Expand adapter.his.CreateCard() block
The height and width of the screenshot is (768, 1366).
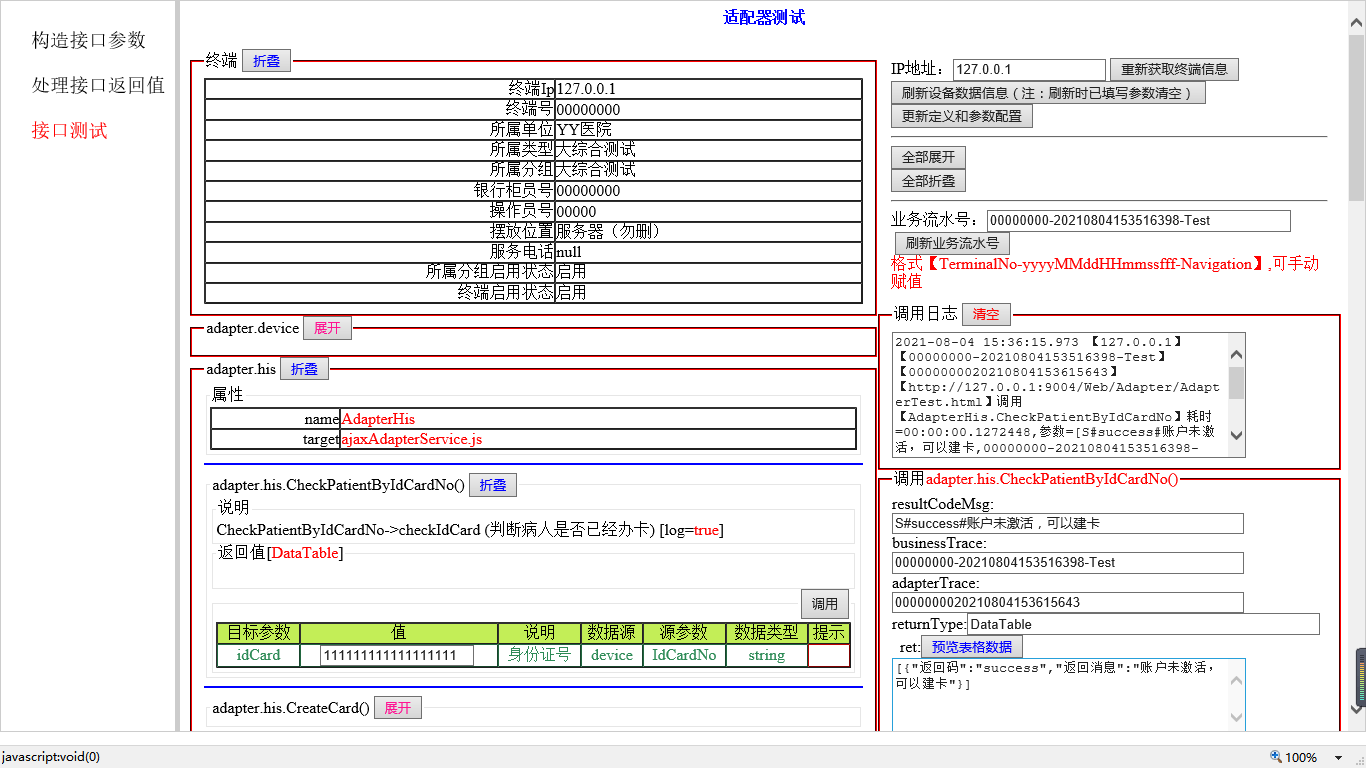pyautogui.click(x=398, y=708)
